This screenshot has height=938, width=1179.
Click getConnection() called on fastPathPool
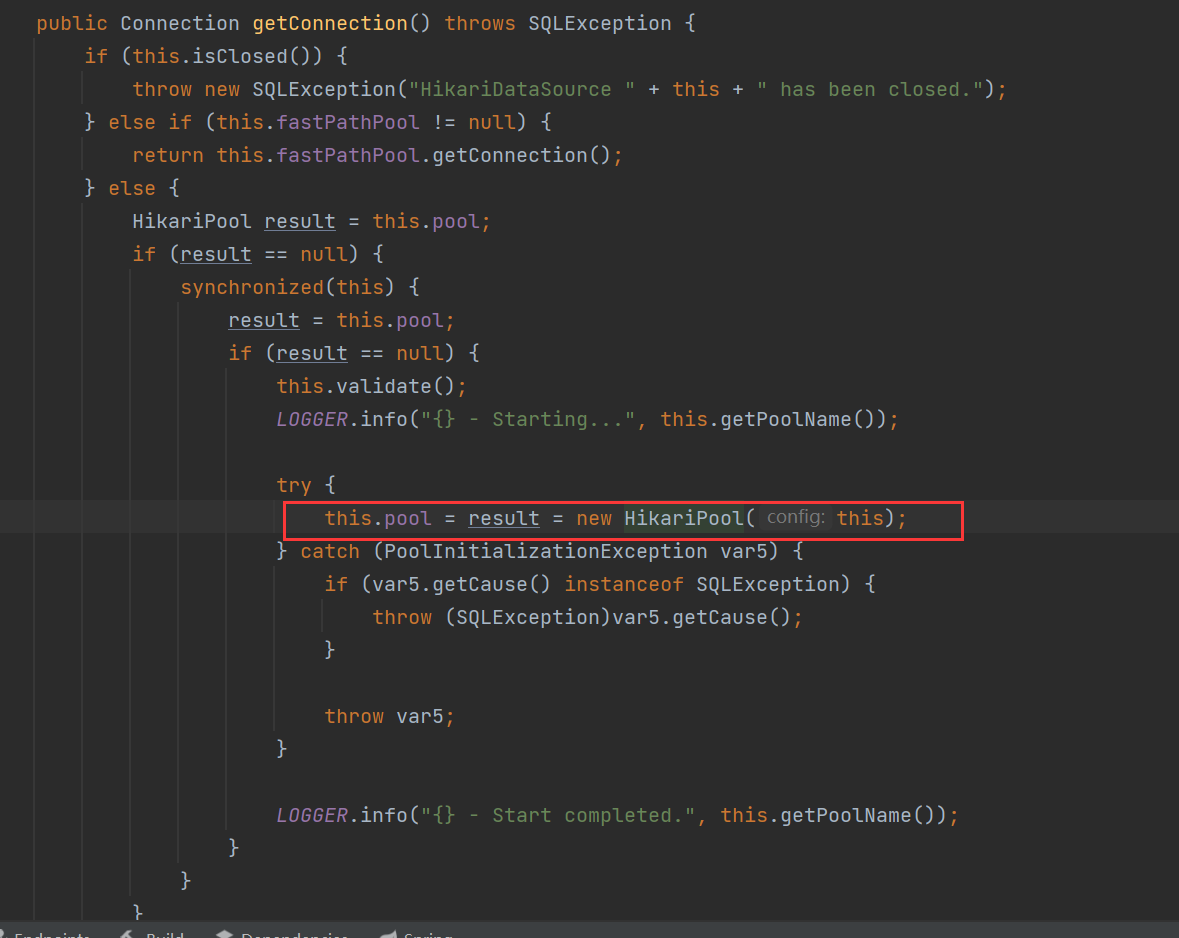coord(522,156)
